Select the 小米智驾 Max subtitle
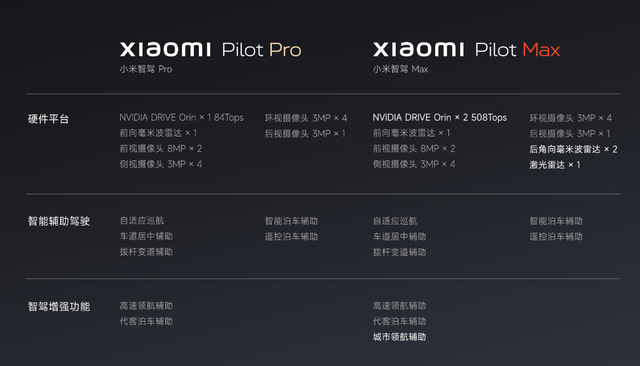Image resolution: width=640 pixels, height=366 pixels. point(400,69)
